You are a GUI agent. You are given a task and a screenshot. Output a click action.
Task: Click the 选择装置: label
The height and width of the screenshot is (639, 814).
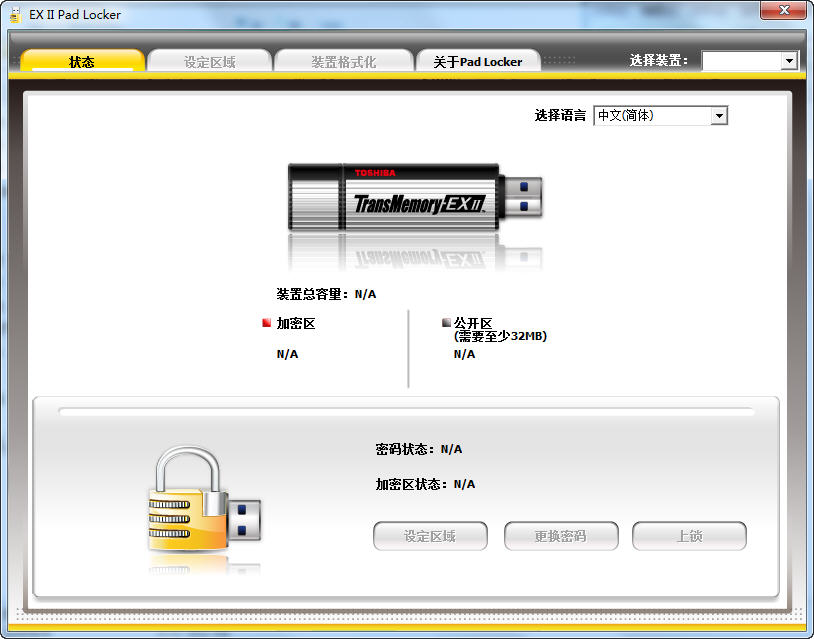(x=659, y=60)
